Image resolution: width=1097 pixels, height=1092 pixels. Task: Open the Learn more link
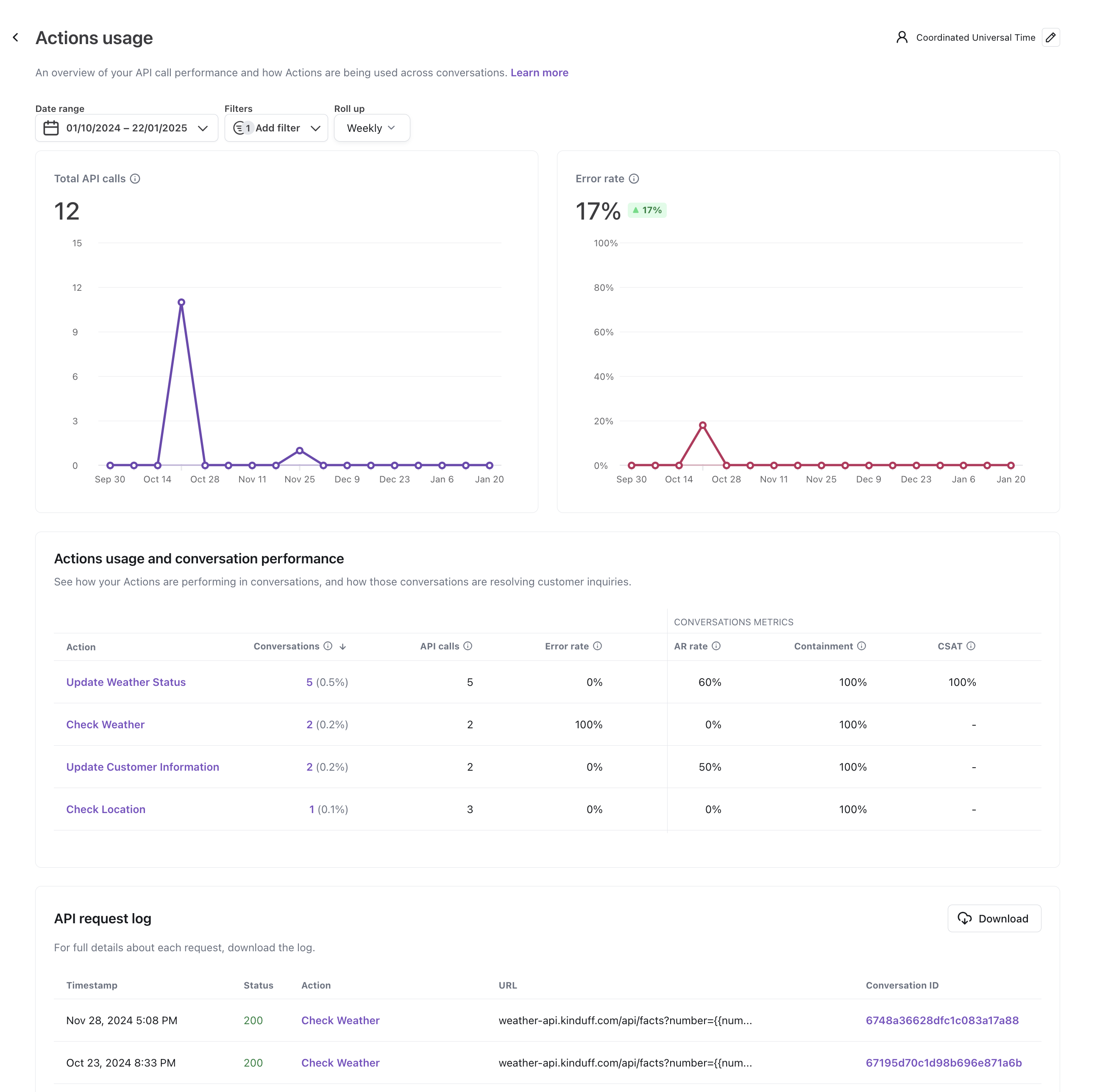coord(540,72)
